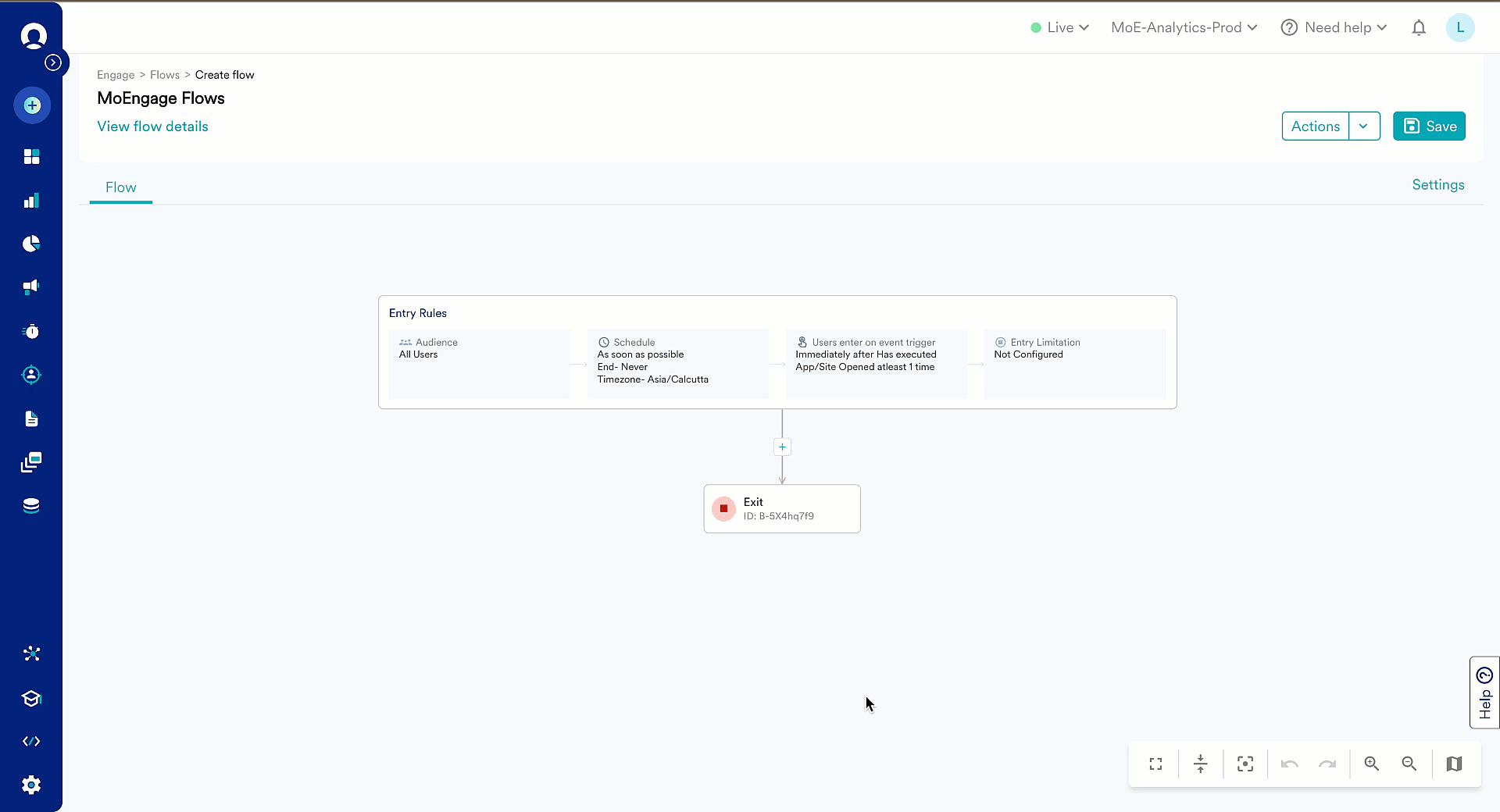The image size is (1500, 812).
Task: Click the plus node to add flow step
Action: tap(782, 447)
